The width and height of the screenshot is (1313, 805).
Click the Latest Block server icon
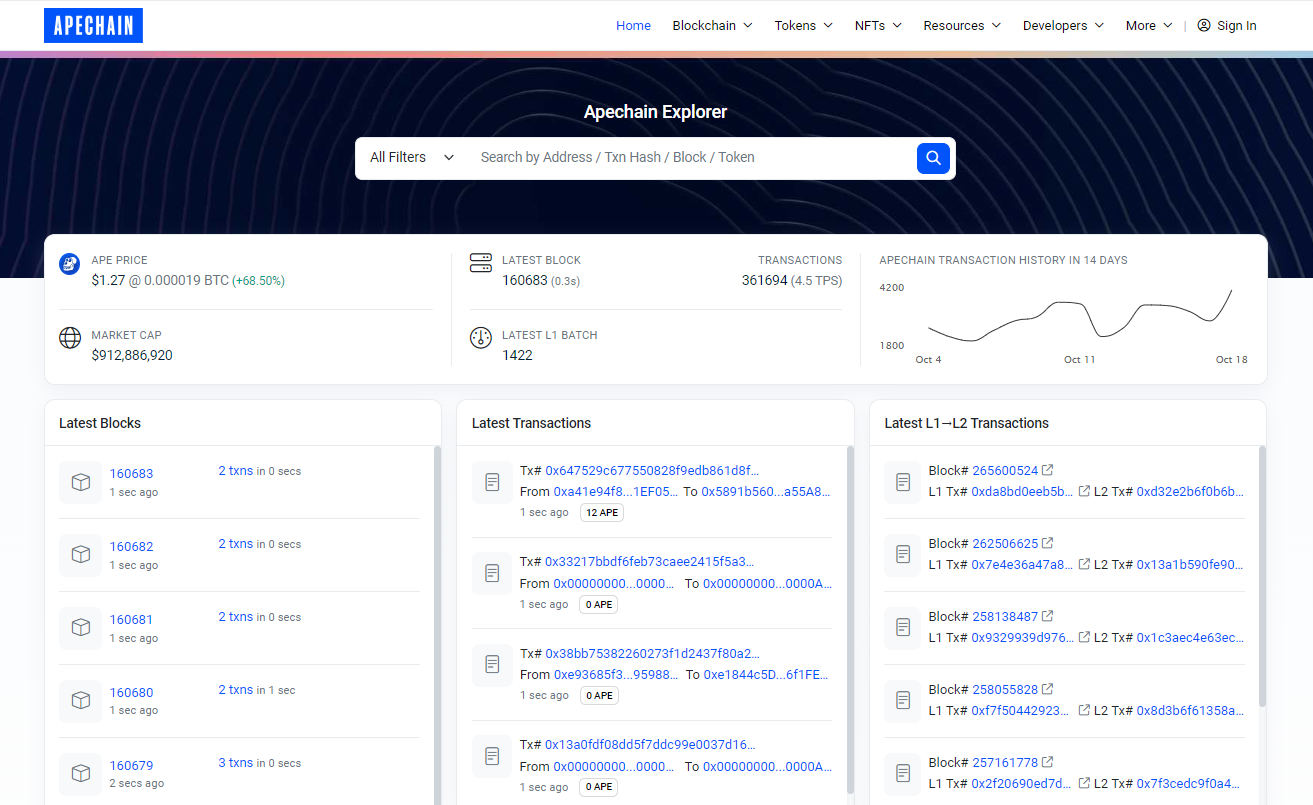(x=481, y=263)
